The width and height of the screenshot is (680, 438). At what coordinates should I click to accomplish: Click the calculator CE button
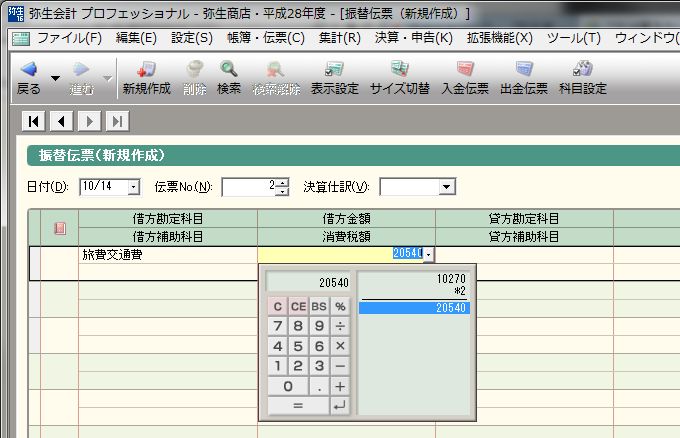click(x=298, y=306)
